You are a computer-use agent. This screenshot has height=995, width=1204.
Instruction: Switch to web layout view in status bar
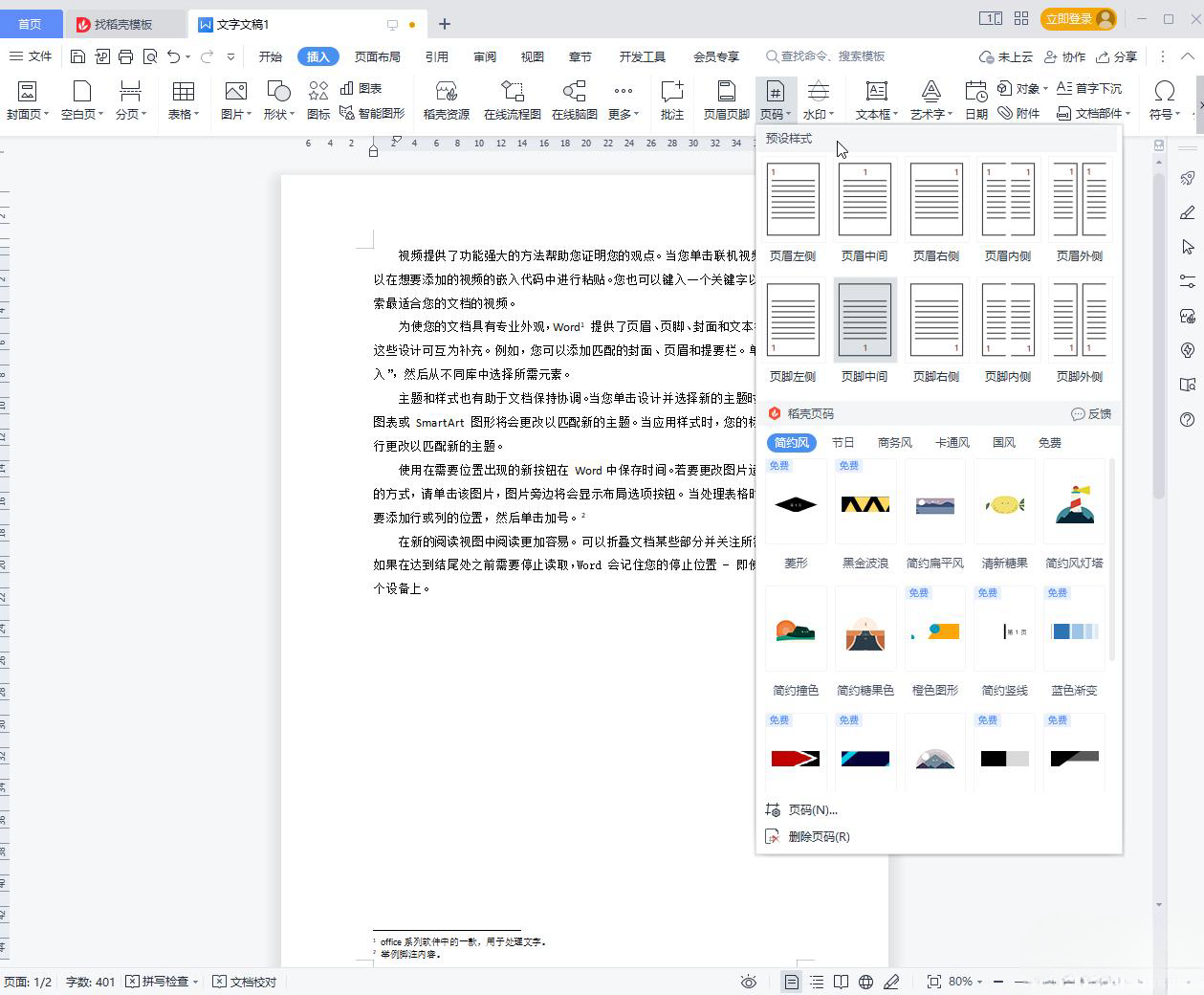(x=865, y=982)
